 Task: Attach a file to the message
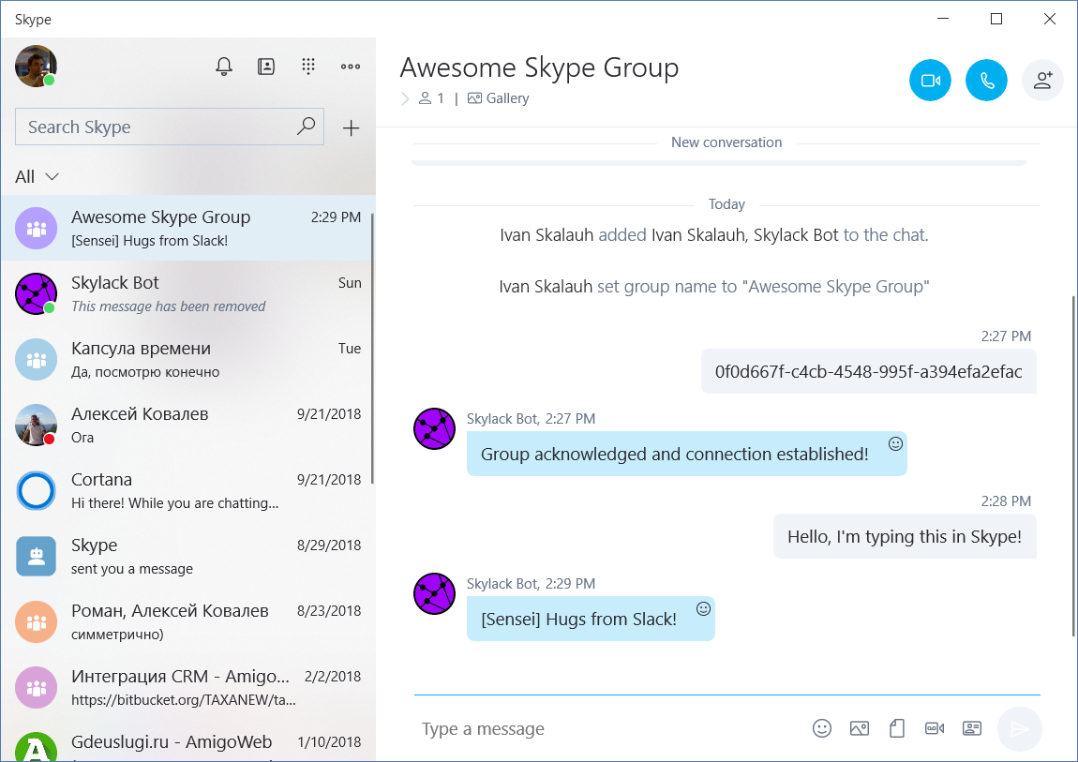[896, 728]
